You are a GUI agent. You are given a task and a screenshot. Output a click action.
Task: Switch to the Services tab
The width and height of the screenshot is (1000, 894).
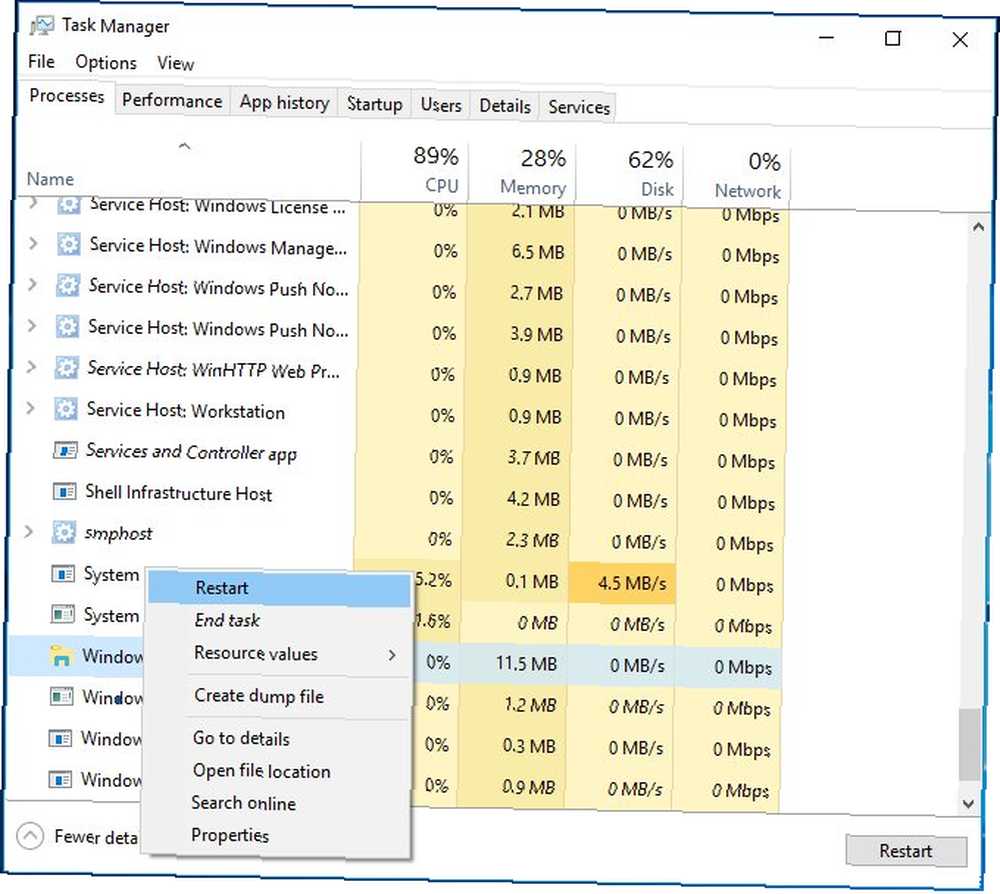(x=579, y=107)
